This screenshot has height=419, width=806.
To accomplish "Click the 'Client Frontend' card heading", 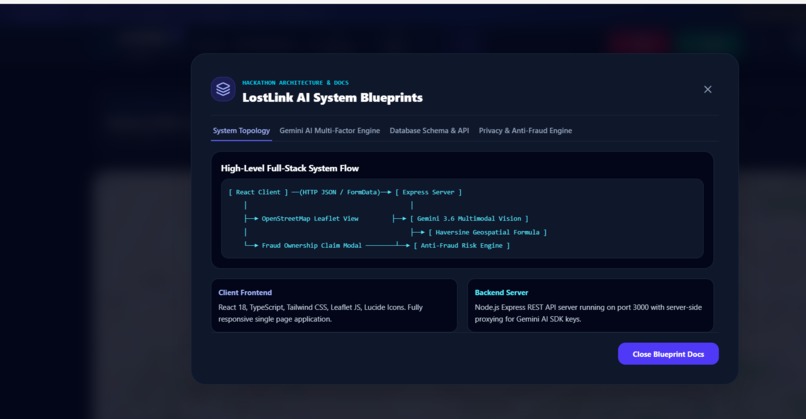I will (245, 293).
